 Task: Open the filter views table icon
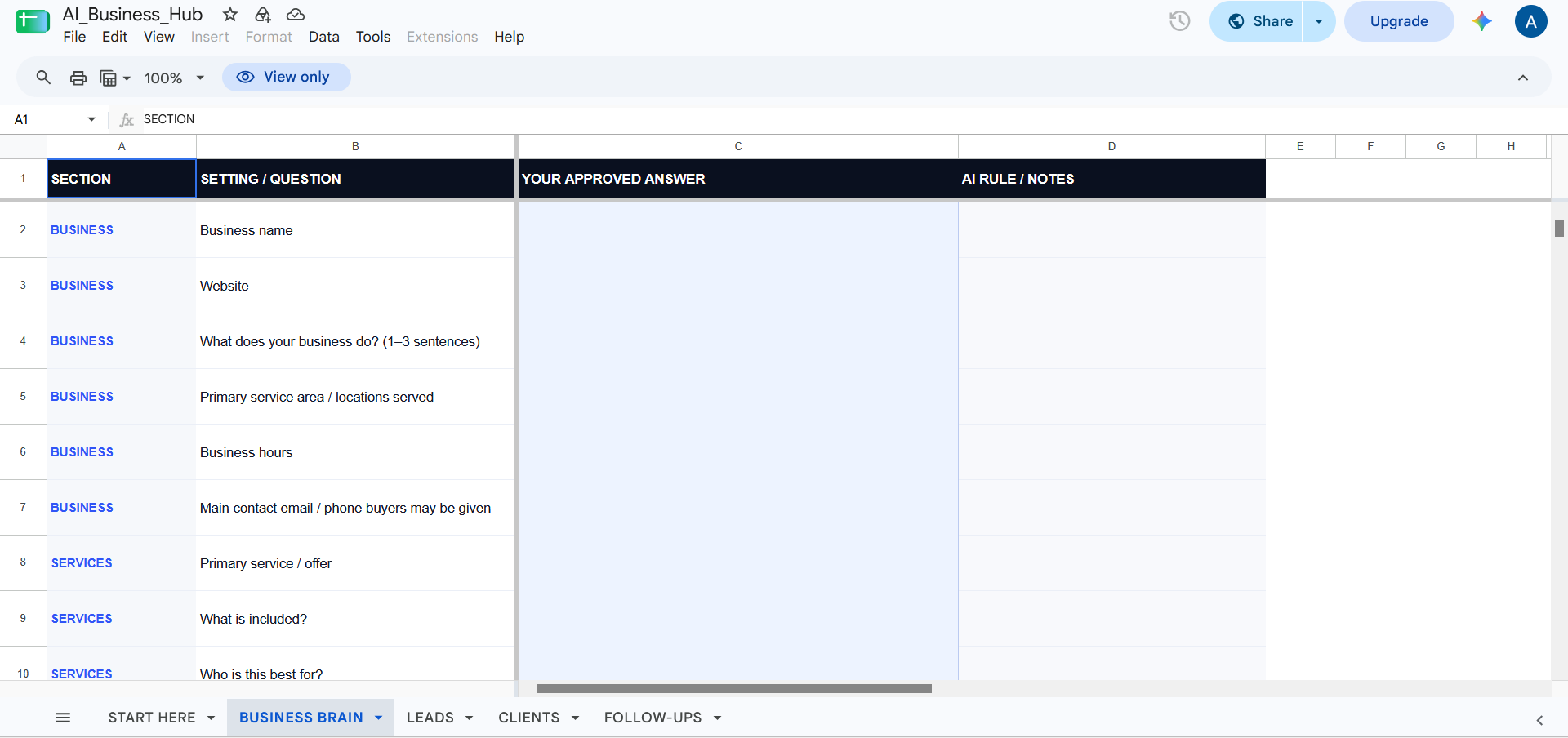pos(114,78)
